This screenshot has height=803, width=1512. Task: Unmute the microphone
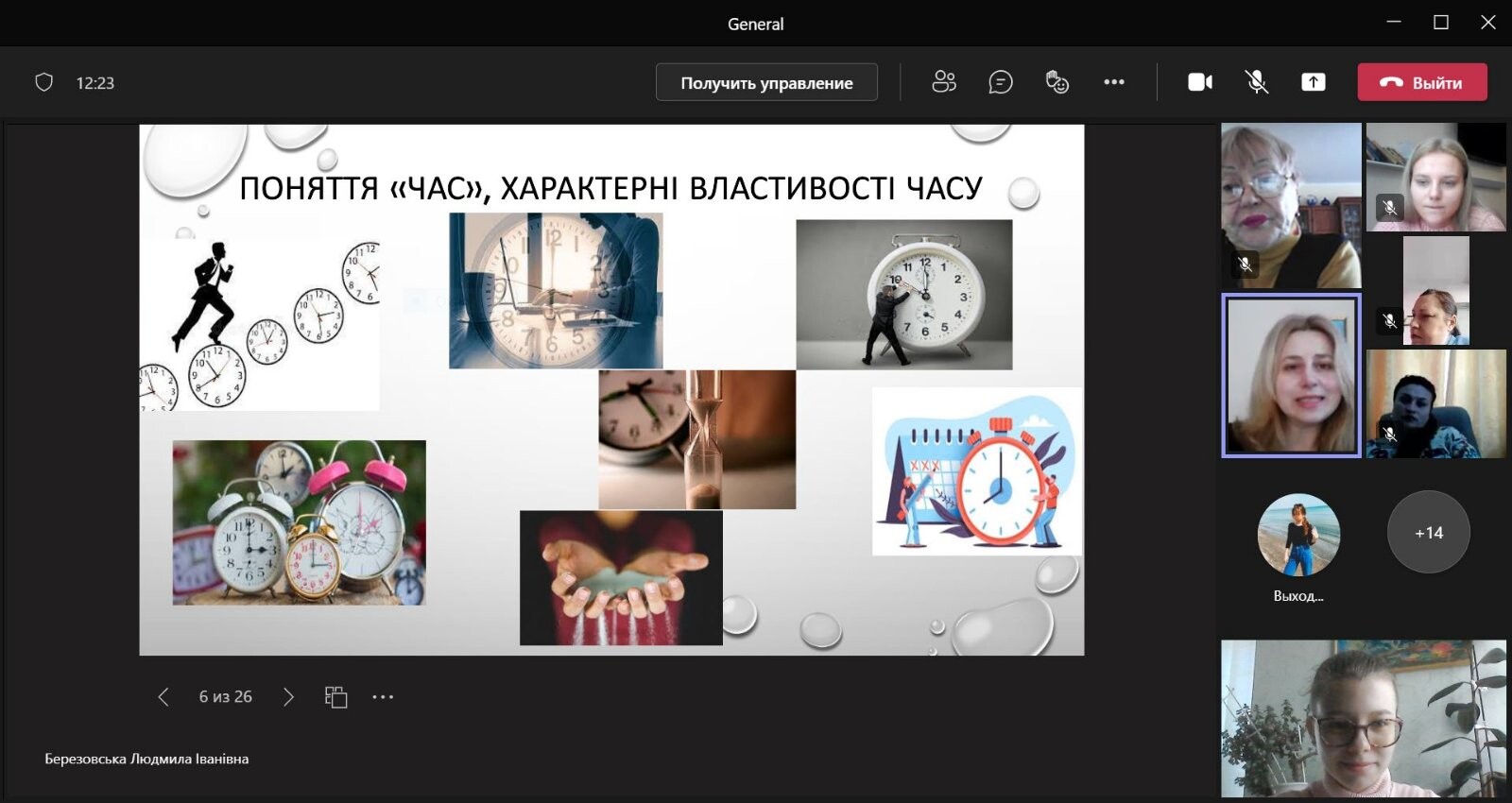click(x=1257, y=82)
